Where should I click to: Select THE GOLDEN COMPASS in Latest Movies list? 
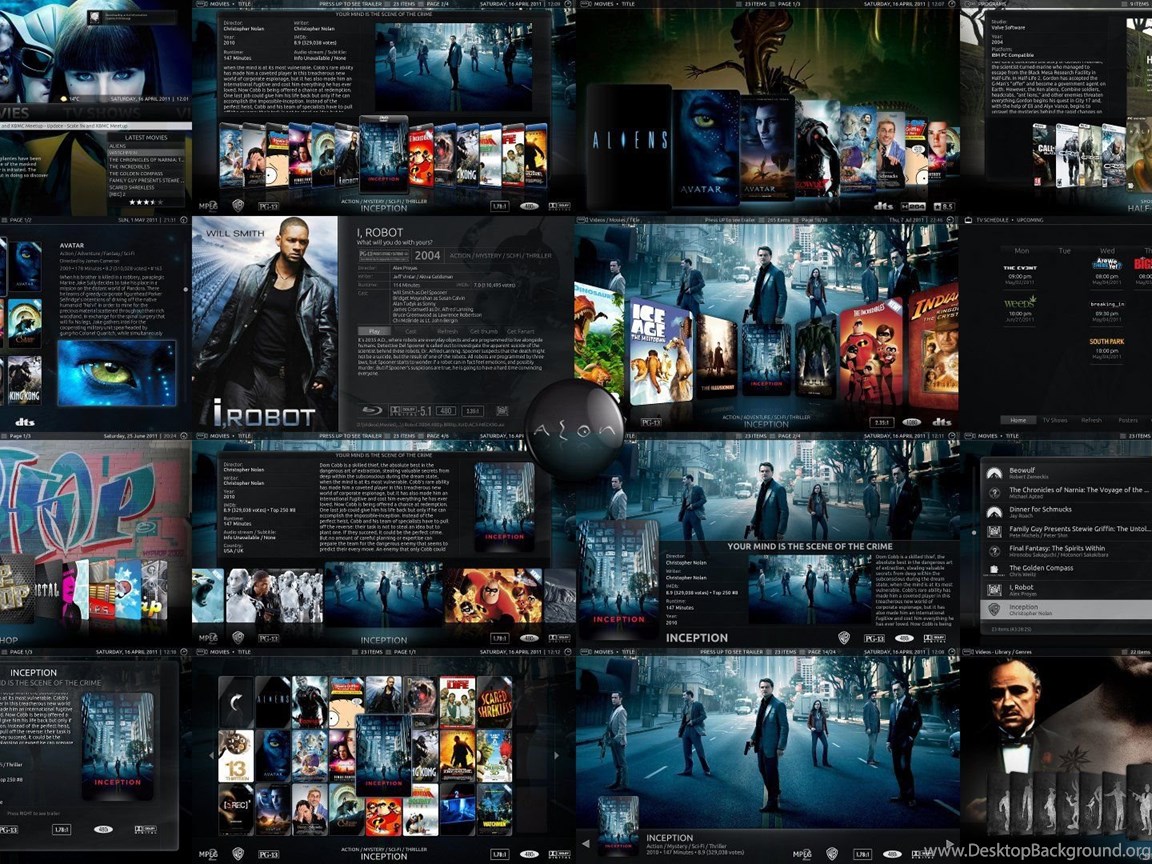(145, 173)
